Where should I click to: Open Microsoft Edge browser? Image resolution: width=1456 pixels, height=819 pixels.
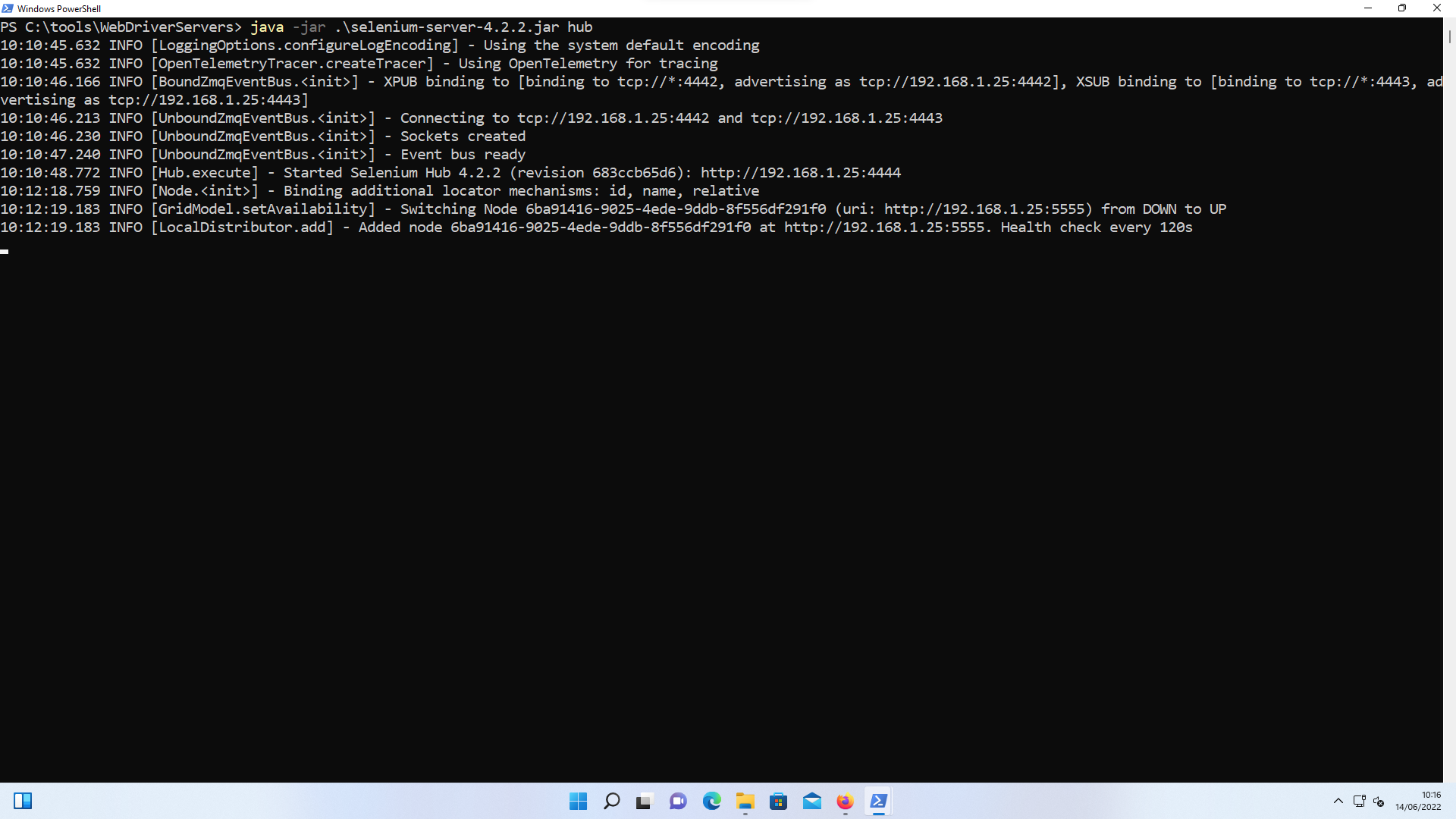(712, 801)
